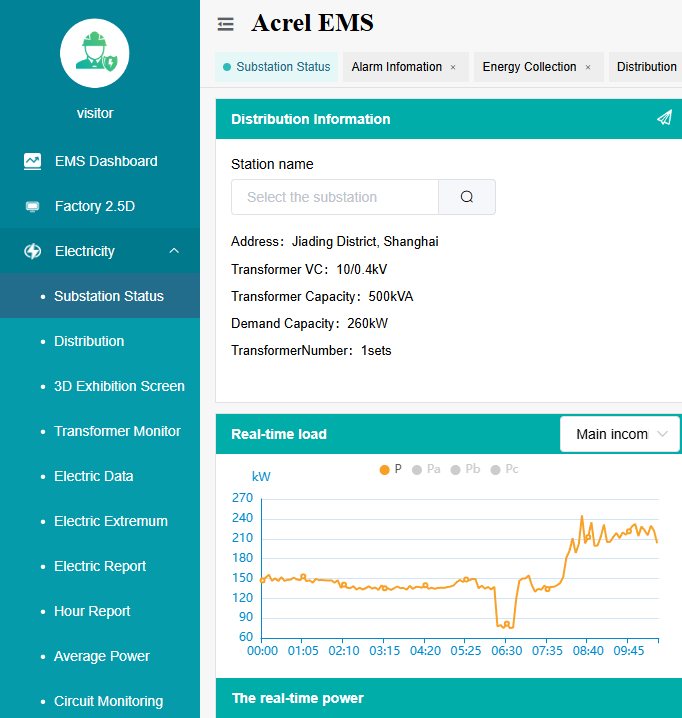Screen dimensions: 682x718
Task: Click the Transformer Capacity 500kVA line
Action: [322, 296]
